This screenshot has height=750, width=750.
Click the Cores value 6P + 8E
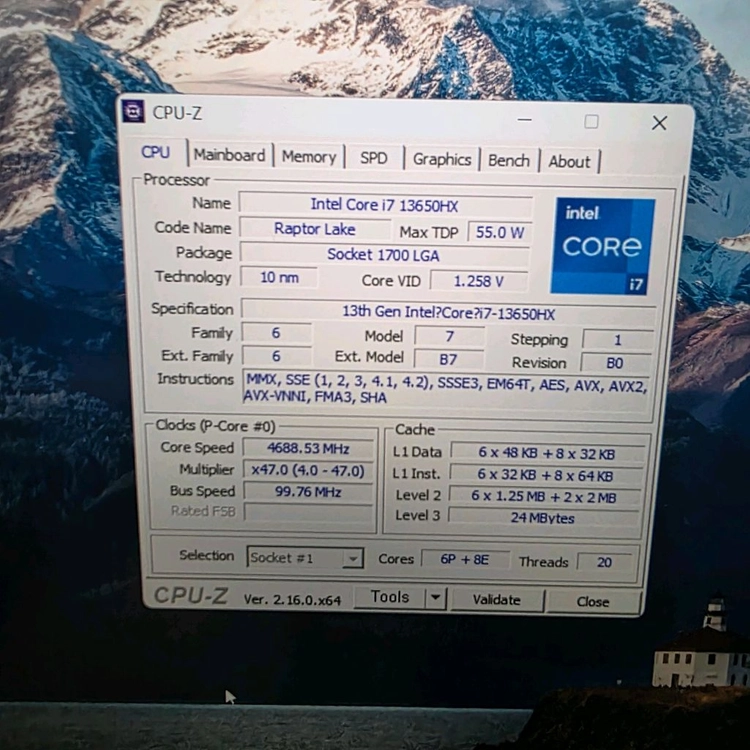465,559
